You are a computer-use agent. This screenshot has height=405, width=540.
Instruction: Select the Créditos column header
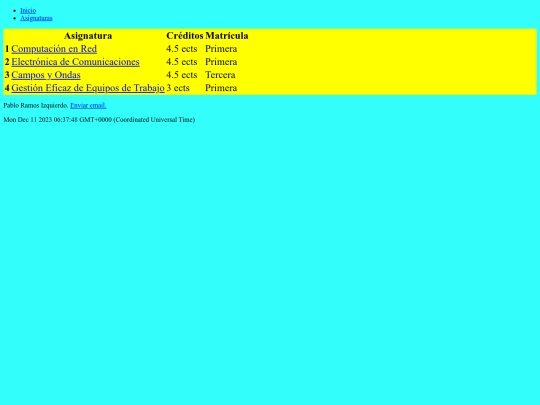[x=185, y=35]
